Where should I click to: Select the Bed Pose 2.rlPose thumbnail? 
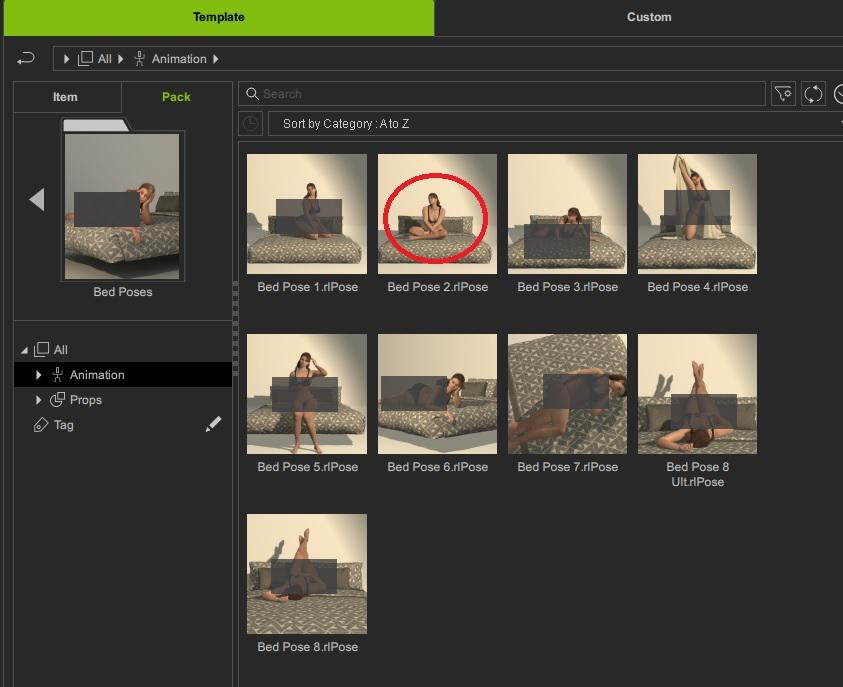click(437, 214)
